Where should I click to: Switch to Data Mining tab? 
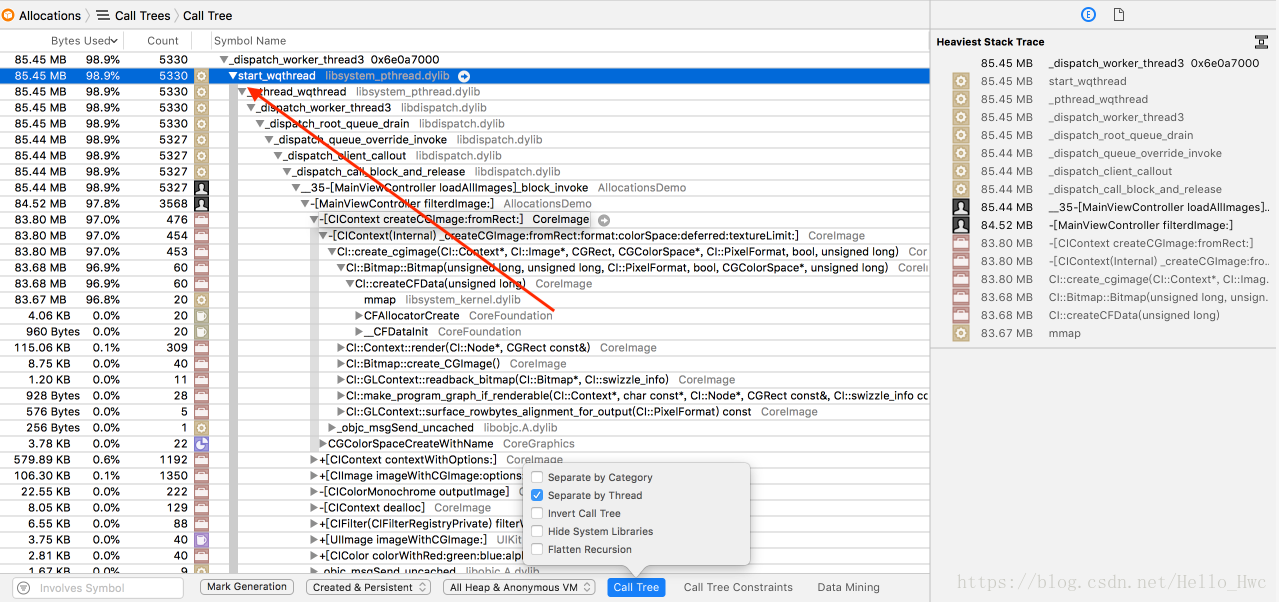(848, 588)
